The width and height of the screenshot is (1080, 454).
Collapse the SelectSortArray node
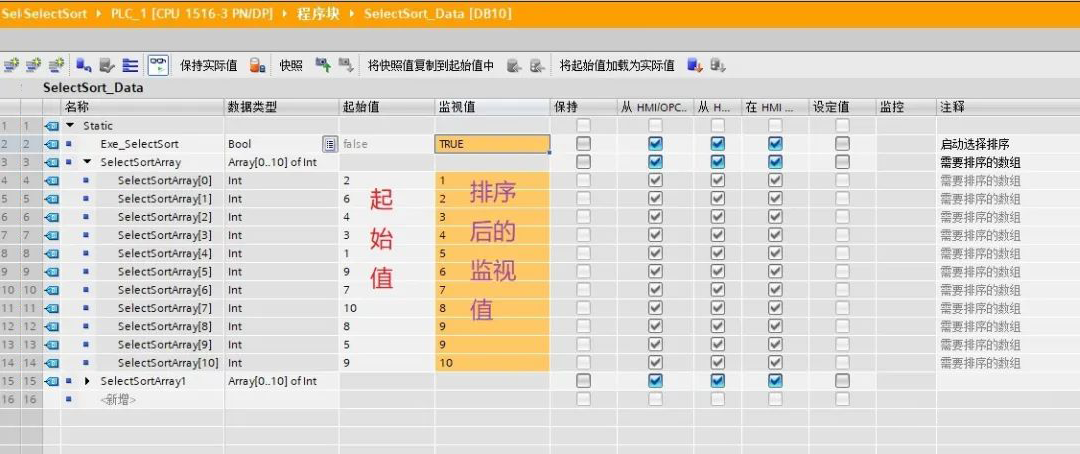[x=87, y=163]
